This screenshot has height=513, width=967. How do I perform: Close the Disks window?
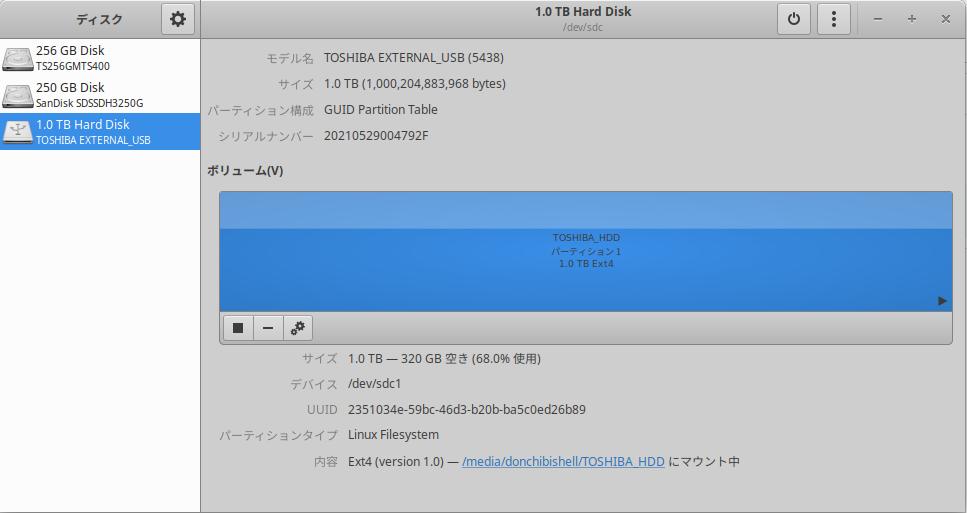[945, 19]
